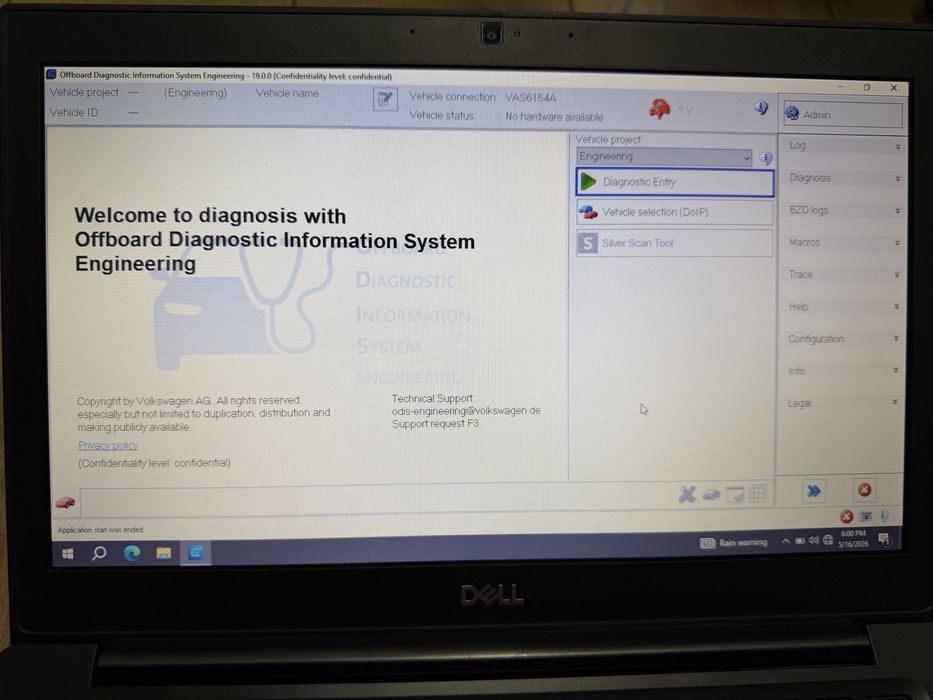Click the icon beside Vehicle name

pyautogui.click(x=385, y=99)
